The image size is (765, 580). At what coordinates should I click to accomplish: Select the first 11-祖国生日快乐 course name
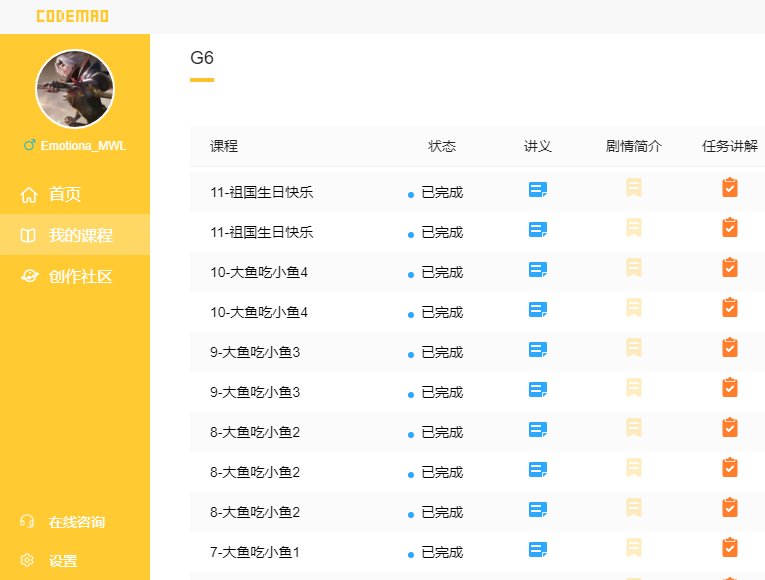(262, 192)
